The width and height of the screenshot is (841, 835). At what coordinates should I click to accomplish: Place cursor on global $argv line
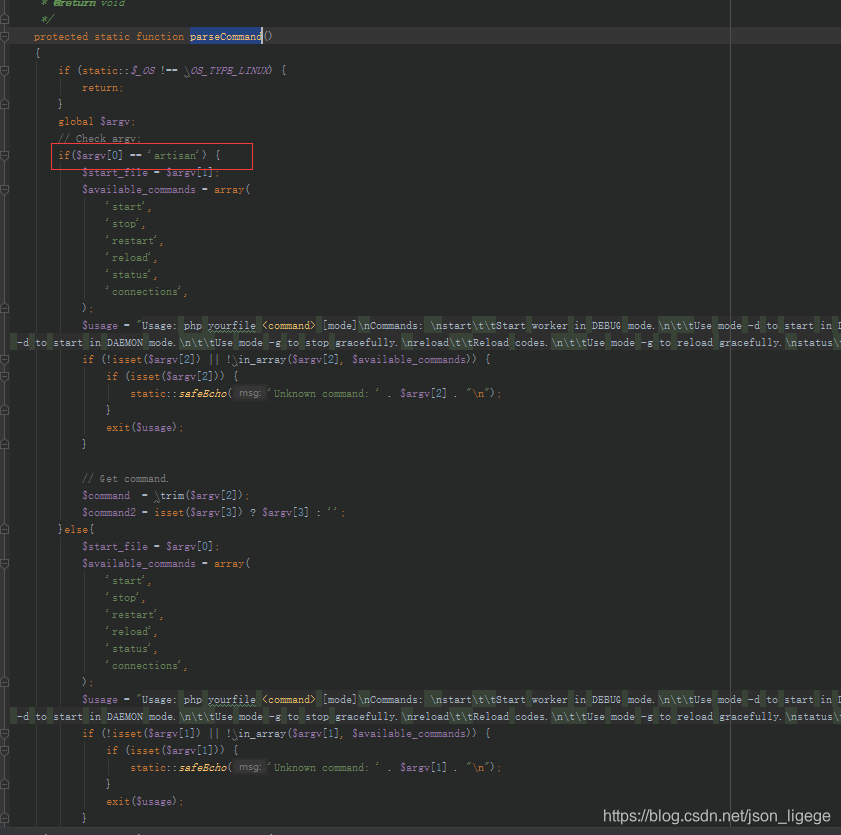pyautogui.click(x=97, y=122)
